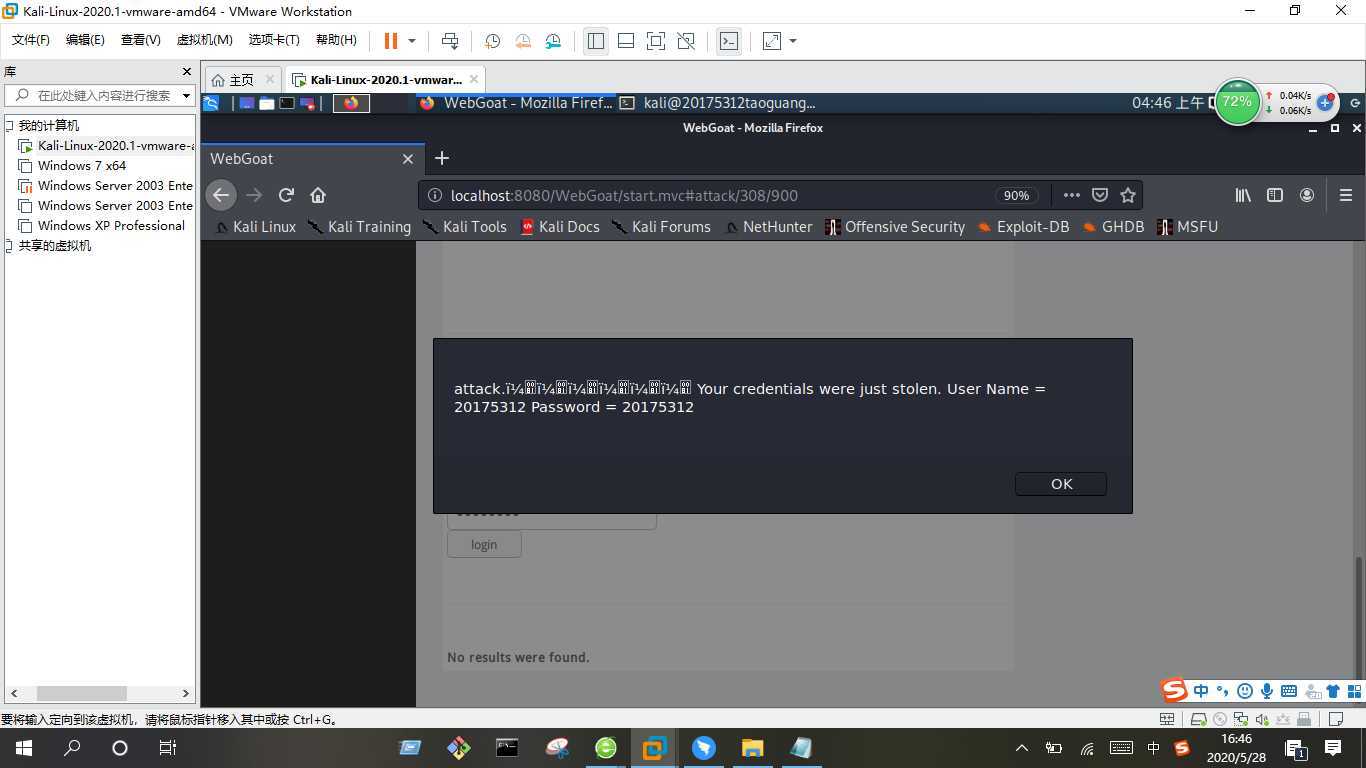Toggle the thumbnail bar view
This screenshot has width=1366, height=768.
pyautogui.click(x=626, y=41)
